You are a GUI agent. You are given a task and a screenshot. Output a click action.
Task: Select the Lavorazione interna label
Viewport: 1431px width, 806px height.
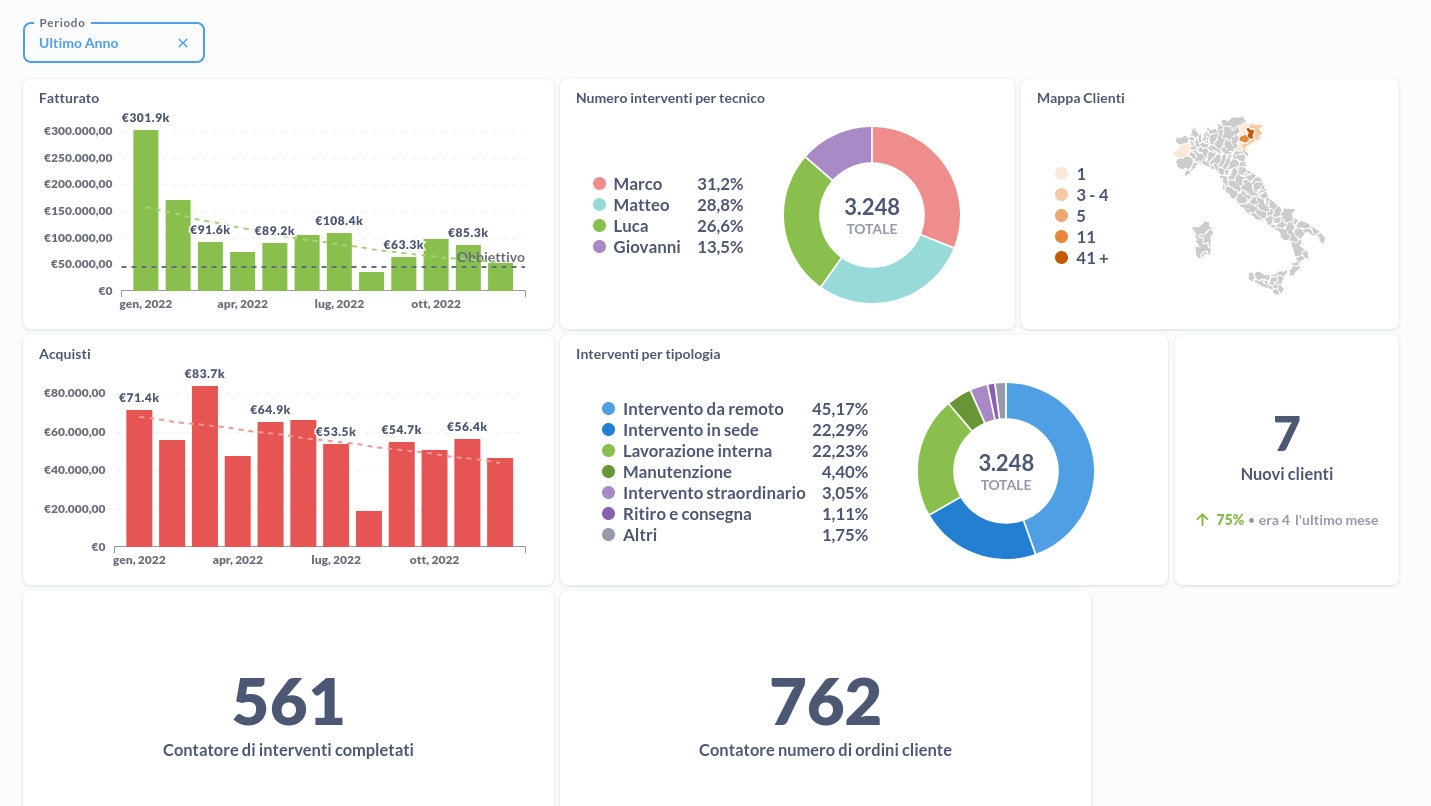click(x=697, y=451)
